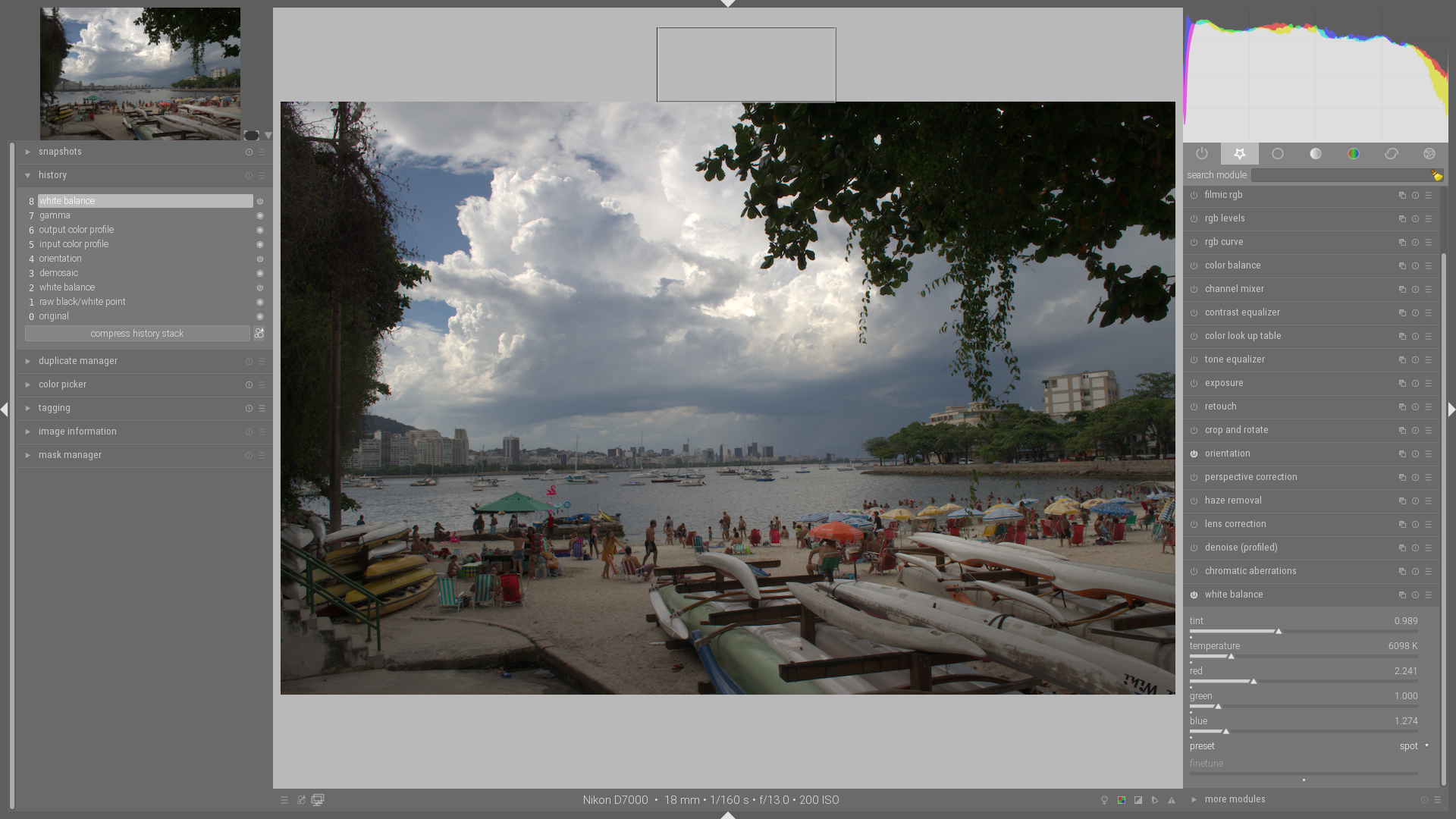
Task: Disable the white balance module
Action: pyautogui.click(x=1194, y=595)
